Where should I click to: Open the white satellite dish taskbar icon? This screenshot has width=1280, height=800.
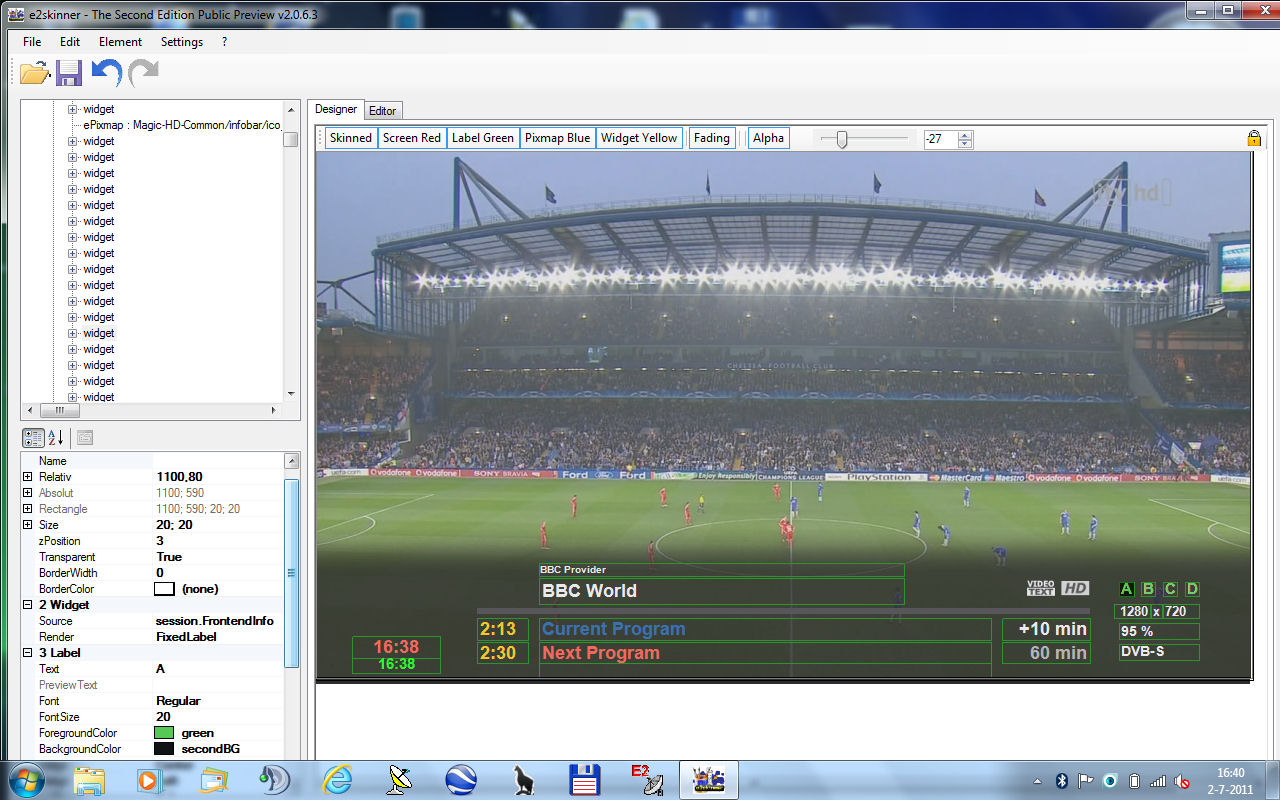pyautogui.click(x=400, y=779)
